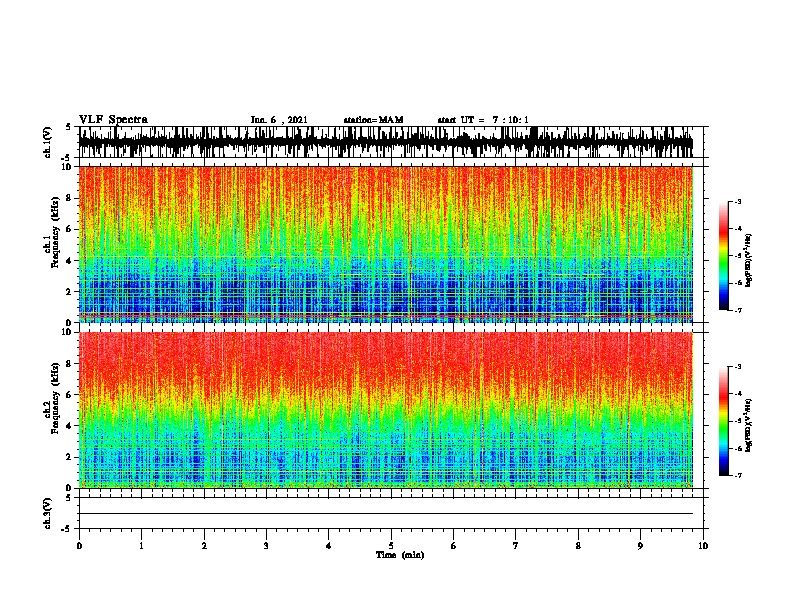Screen dimensions: 792x612
Task: Click the "8" tick on the time axis
Action: click(578, 545)
